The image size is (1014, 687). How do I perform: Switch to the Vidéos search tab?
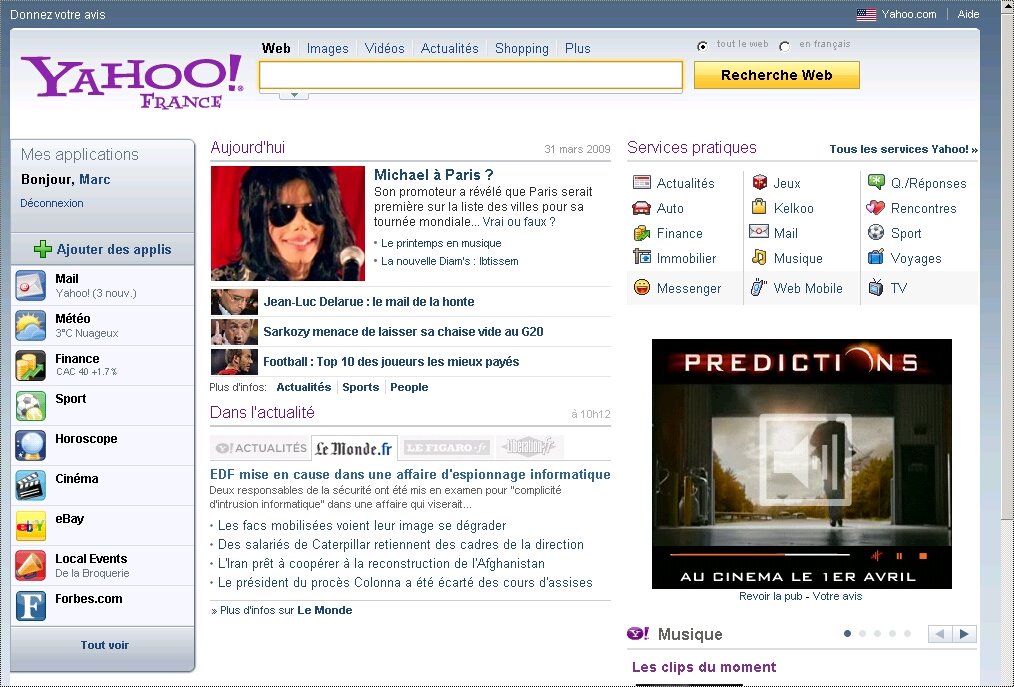(384, 49)
